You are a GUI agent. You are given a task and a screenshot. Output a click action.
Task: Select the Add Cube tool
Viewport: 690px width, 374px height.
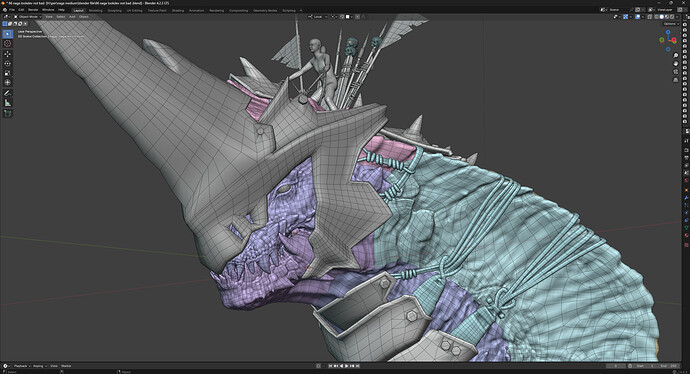(x=7, y=113)
